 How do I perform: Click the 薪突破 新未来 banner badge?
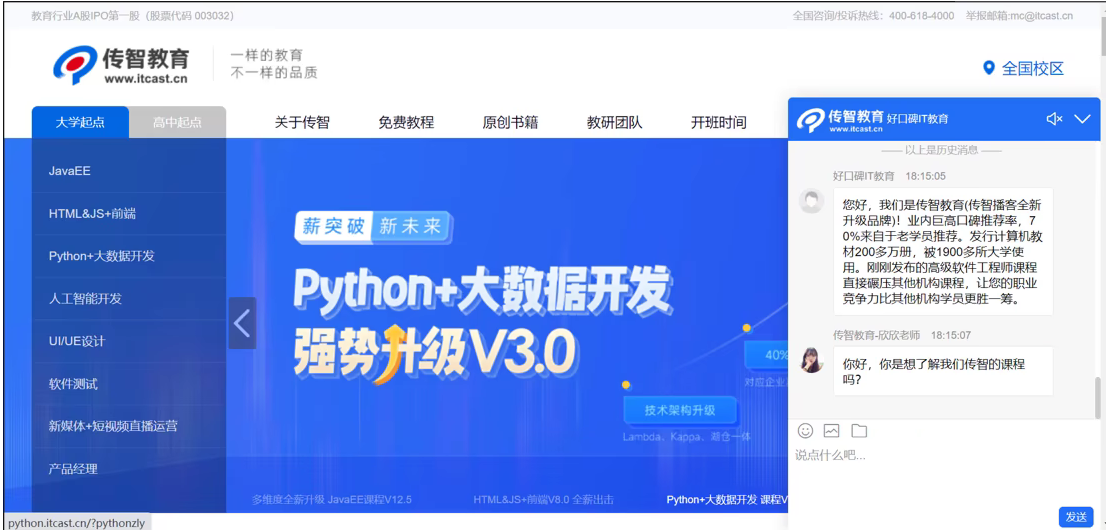[373, 226]
